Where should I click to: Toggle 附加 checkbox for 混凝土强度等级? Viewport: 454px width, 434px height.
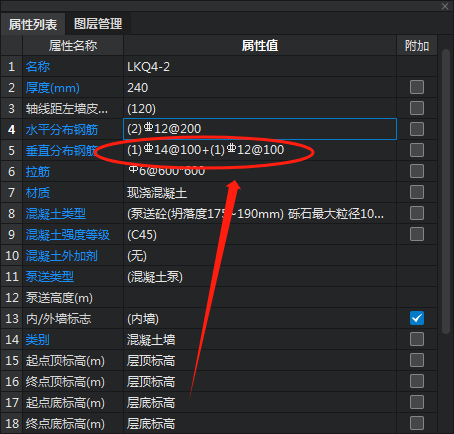(417, 234)
